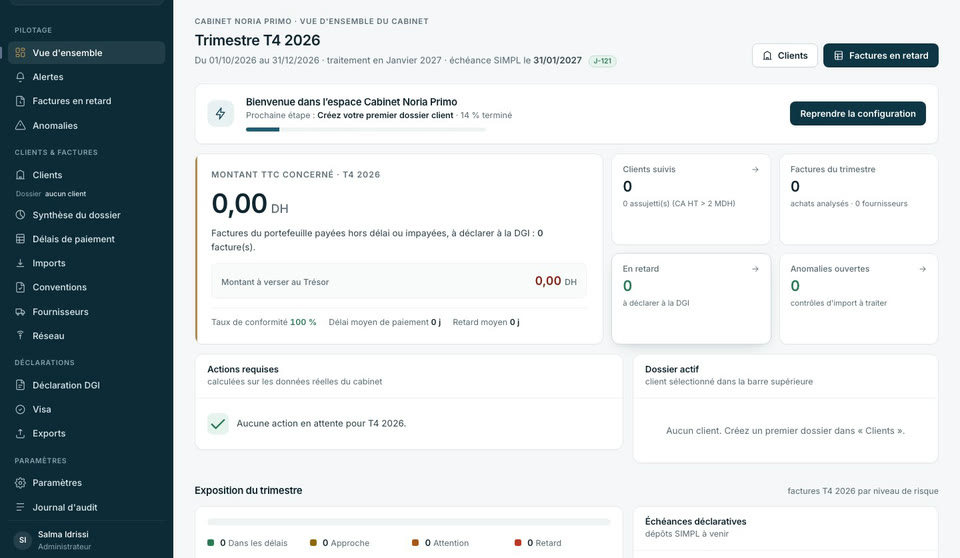Click the Clients button at top right
This screenshot has width=960, height=558.
(x=785, y=55)
